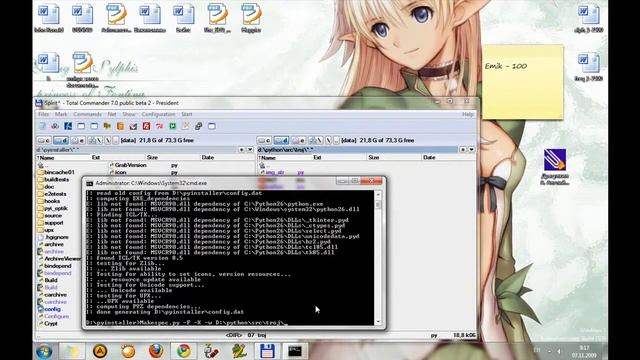Image resolution: width=640 pixels, height=360 pixels.
Task: Open the Commands menu
Action: pyautogui.click(x=87, y=114)
